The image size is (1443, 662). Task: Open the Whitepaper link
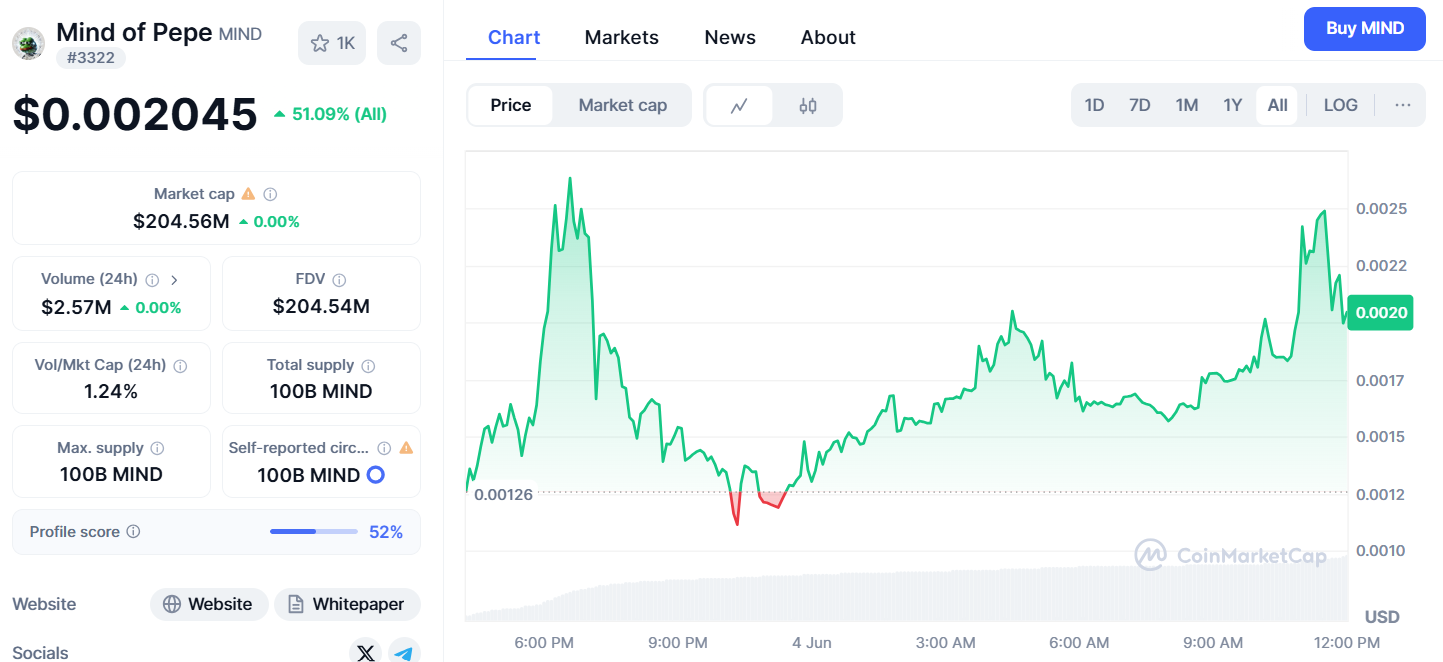point(347,604)
